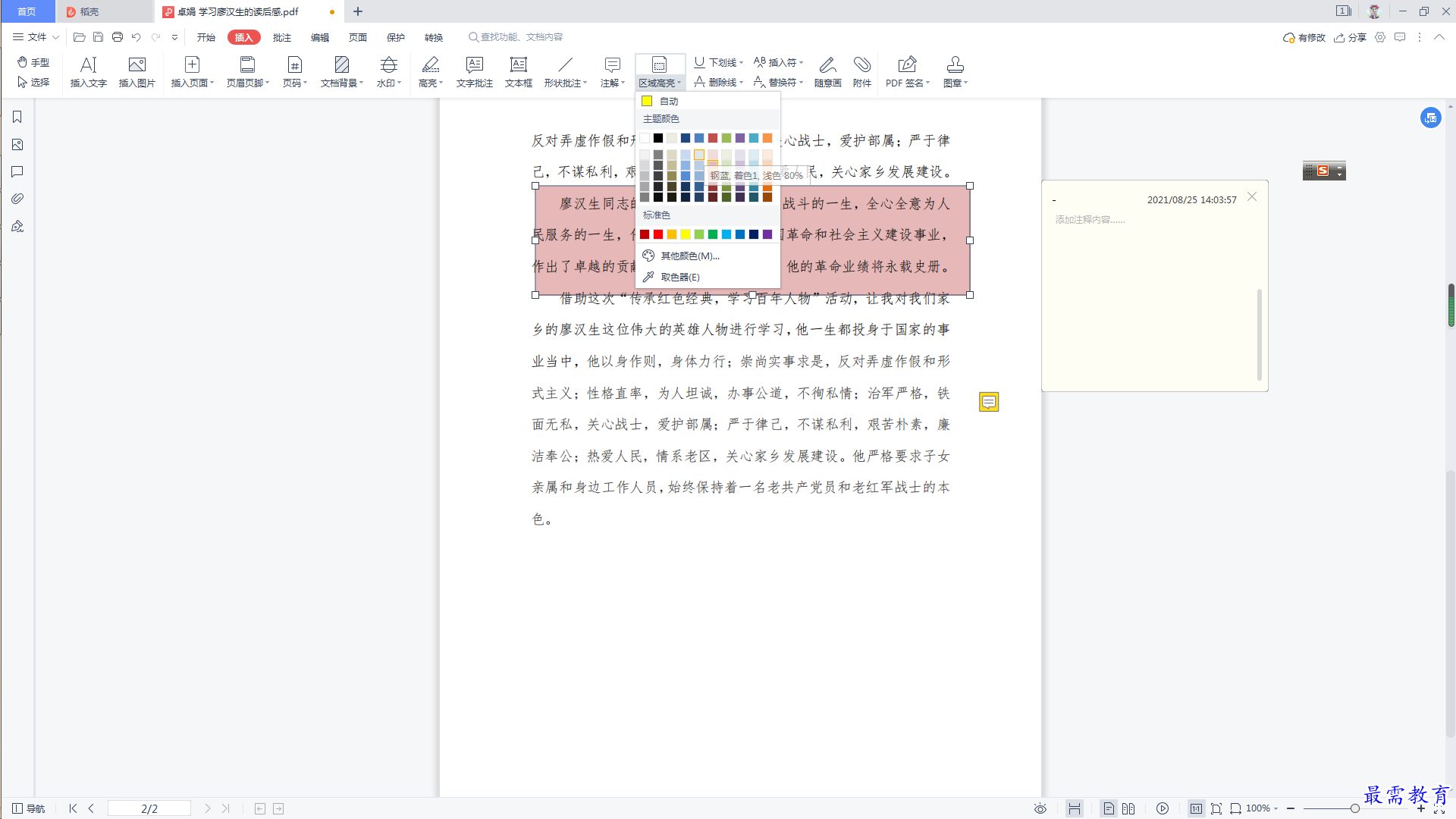Click the Undo arrow
Screen dimensions: 1456x819
click(136, 37)
